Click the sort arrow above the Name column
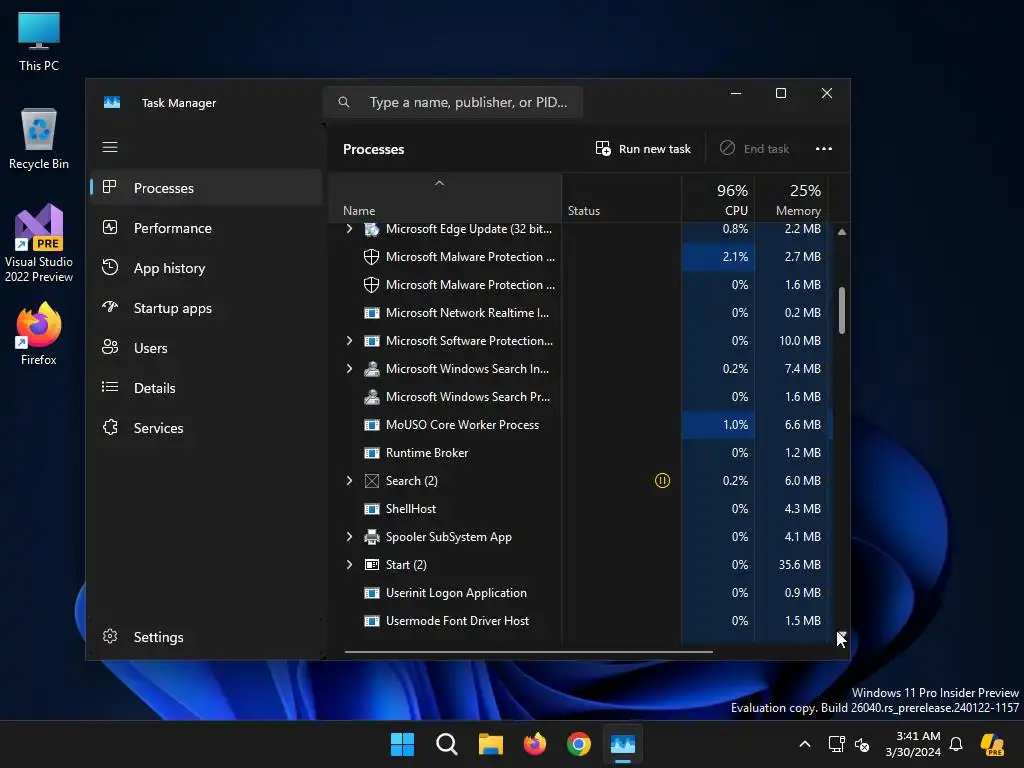Screen dimensions: 1024x768 click(x=440, y=184)
